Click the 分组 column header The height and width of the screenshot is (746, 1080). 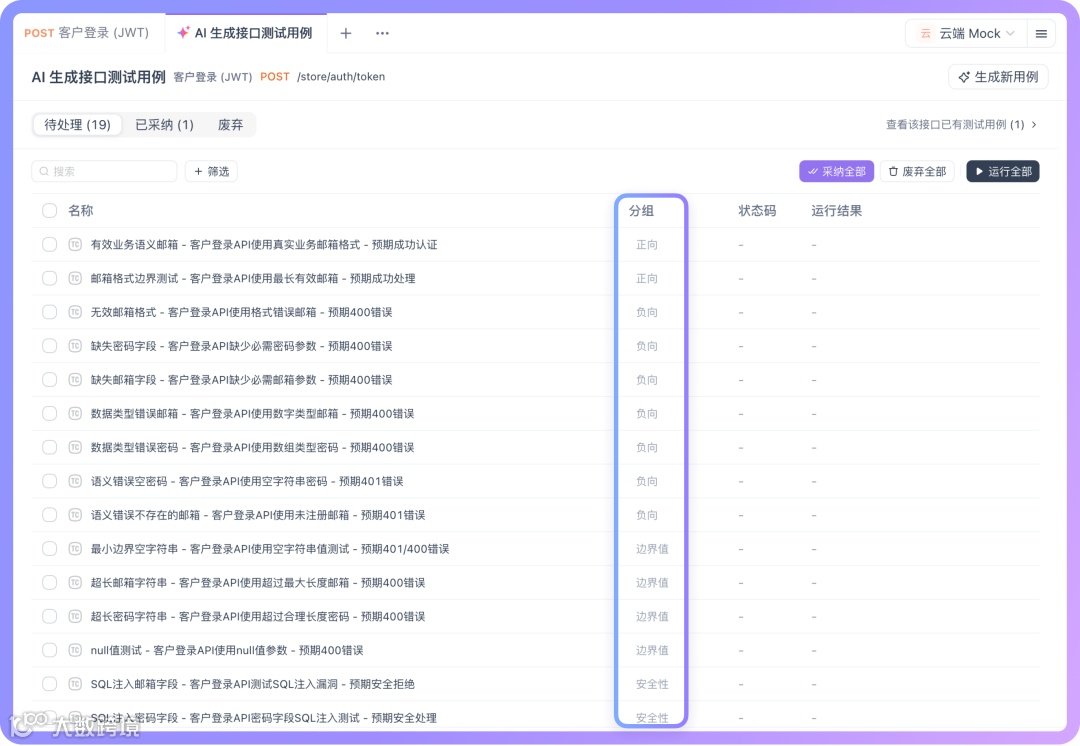click(641, 211)
